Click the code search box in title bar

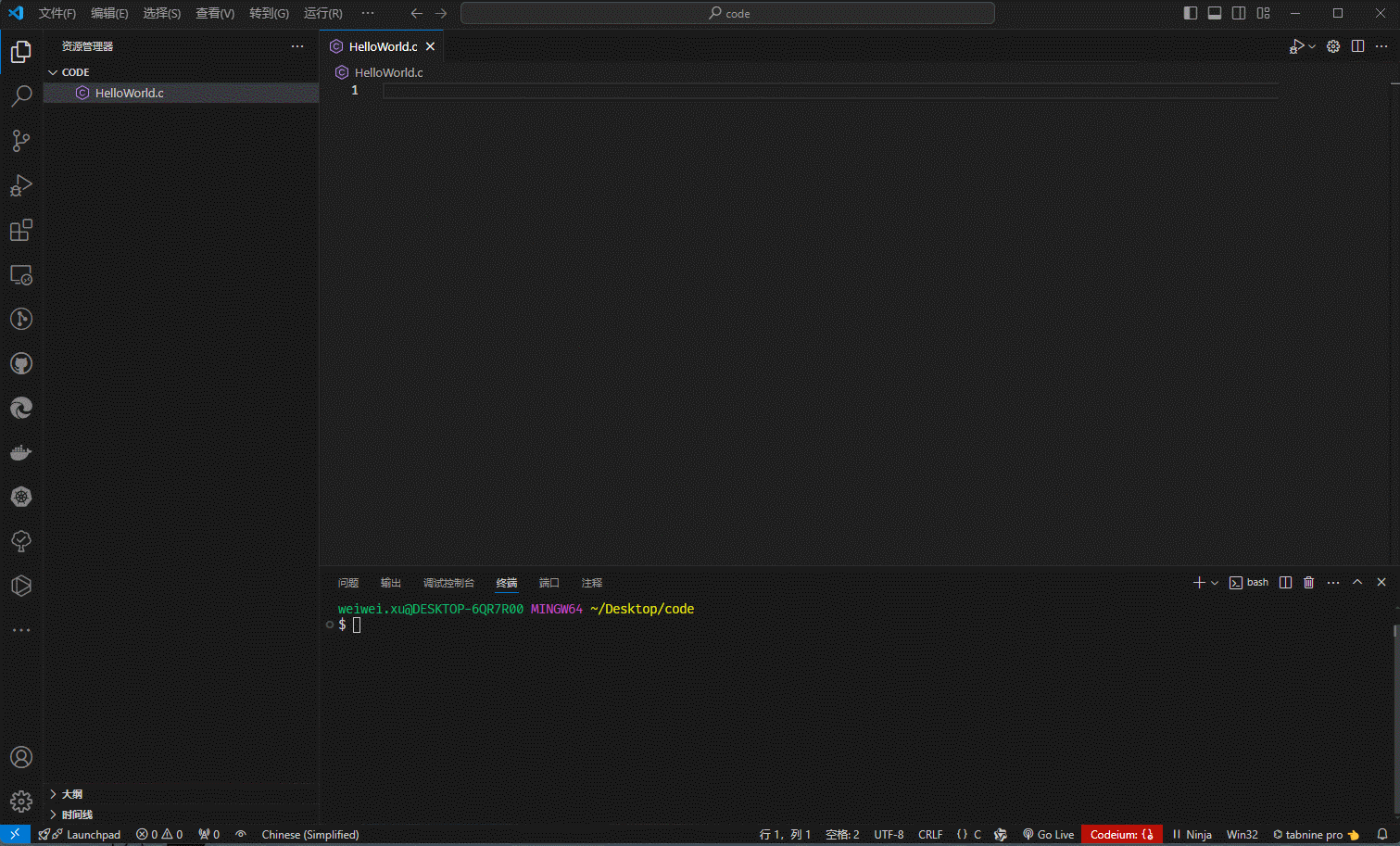[x=727, y=13]
